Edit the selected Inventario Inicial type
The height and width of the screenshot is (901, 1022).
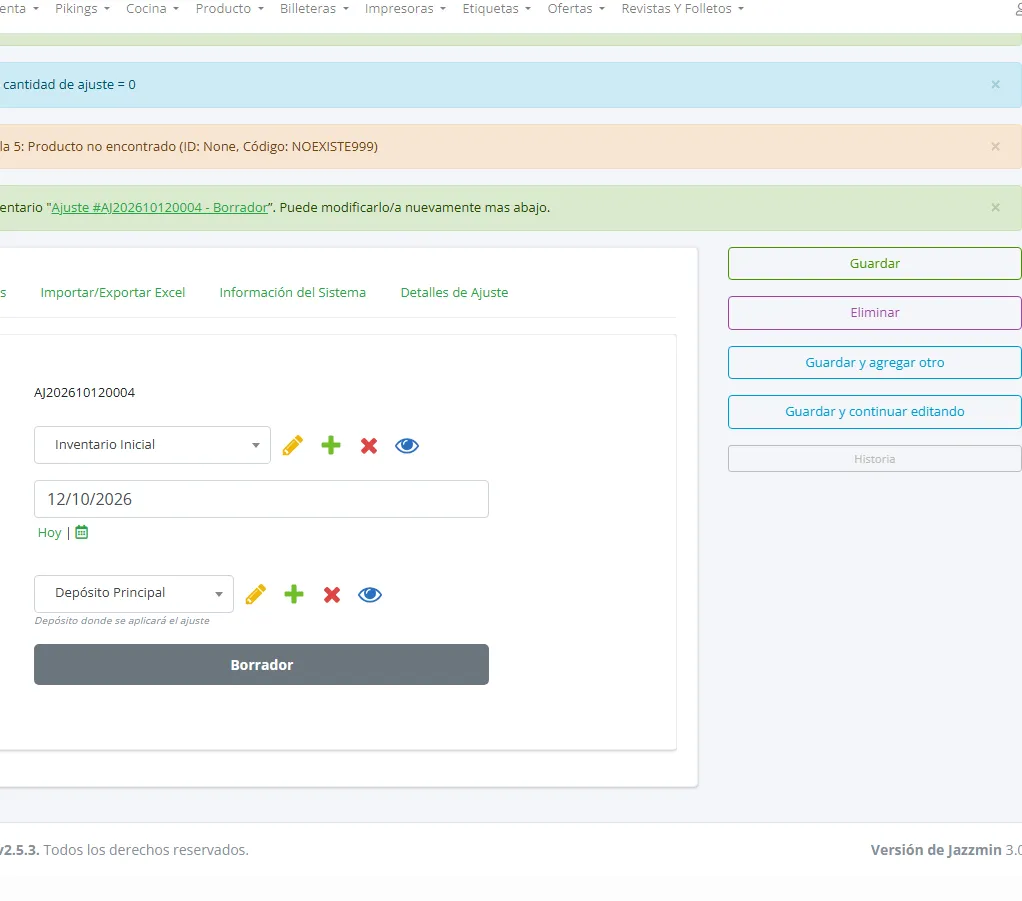click(x=293, y=445)
